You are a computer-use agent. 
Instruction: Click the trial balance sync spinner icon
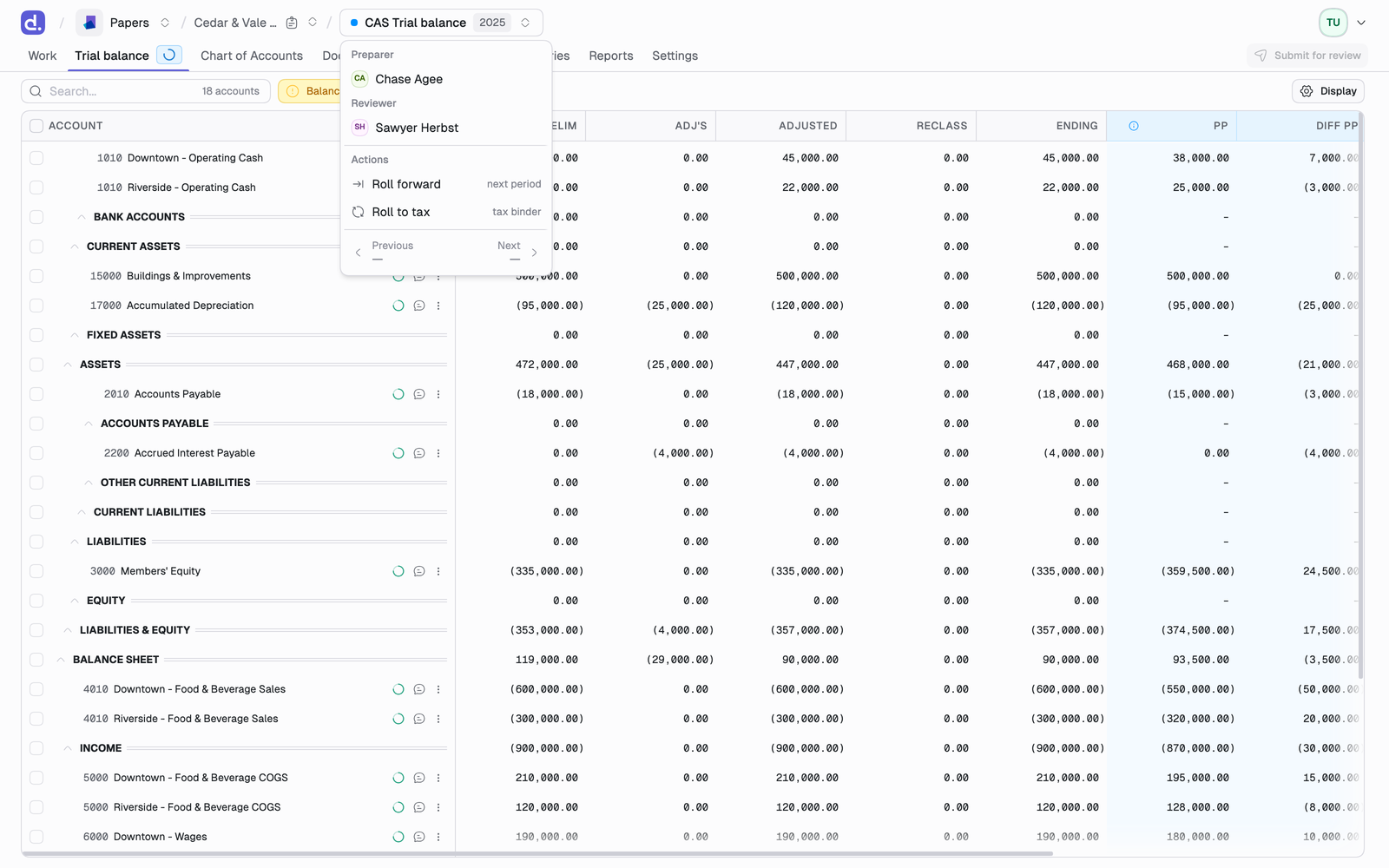pyautogui.click(x=169, y=55)
